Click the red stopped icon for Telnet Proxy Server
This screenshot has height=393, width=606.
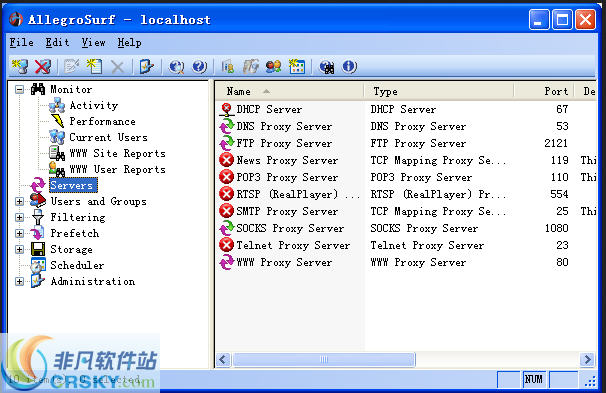pyautogui.click(x=226, y=245)
